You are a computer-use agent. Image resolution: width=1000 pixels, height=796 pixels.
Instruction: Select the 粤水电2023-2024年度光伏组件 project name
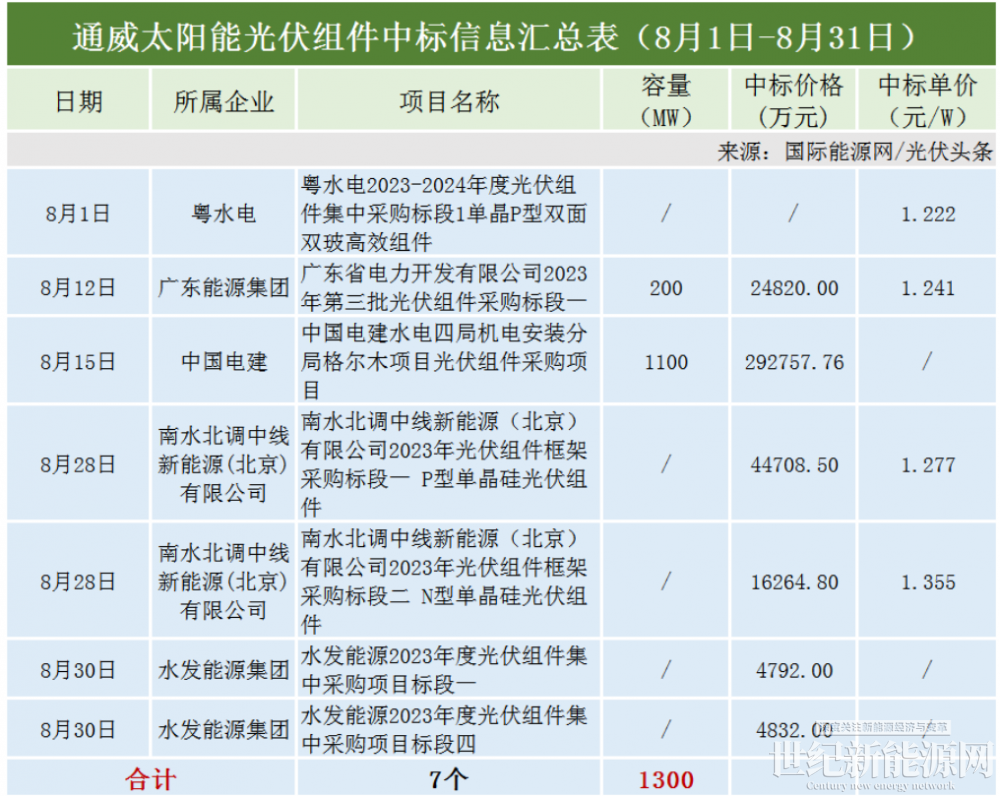coord(444,213)
